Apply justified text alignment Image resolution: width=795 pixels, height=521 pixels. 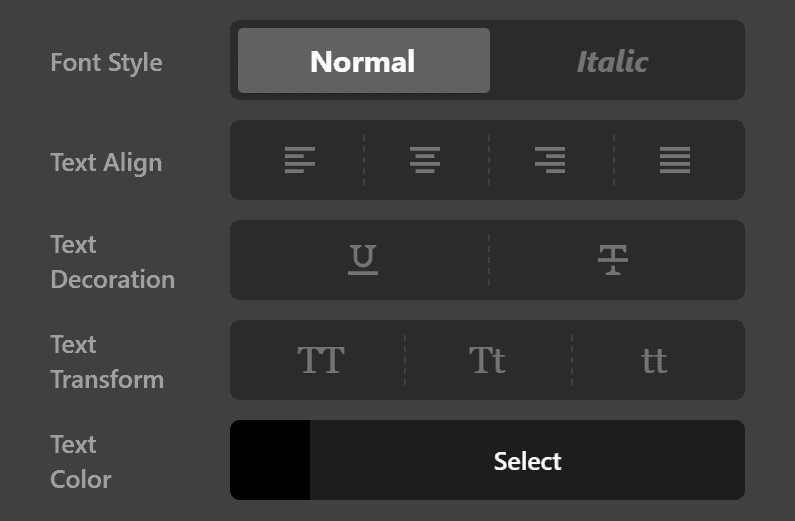(675, 160)
